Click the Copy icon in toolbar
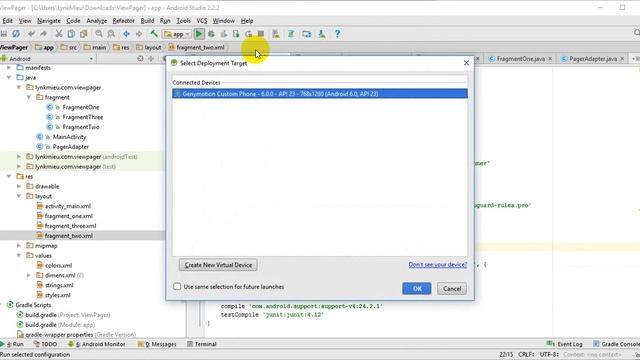This screenshot has height=360, width=640. coord(71,34)
